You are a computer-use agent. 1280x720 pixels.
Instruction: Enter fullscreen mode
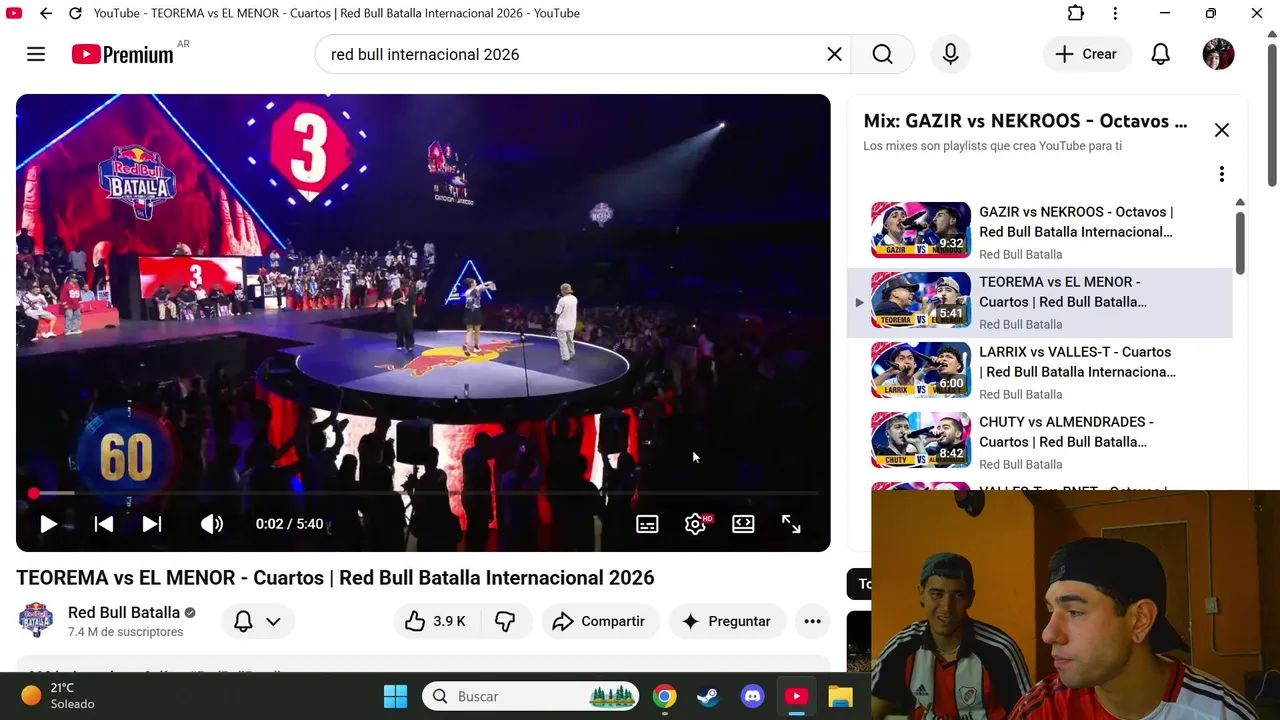[791, 524]
